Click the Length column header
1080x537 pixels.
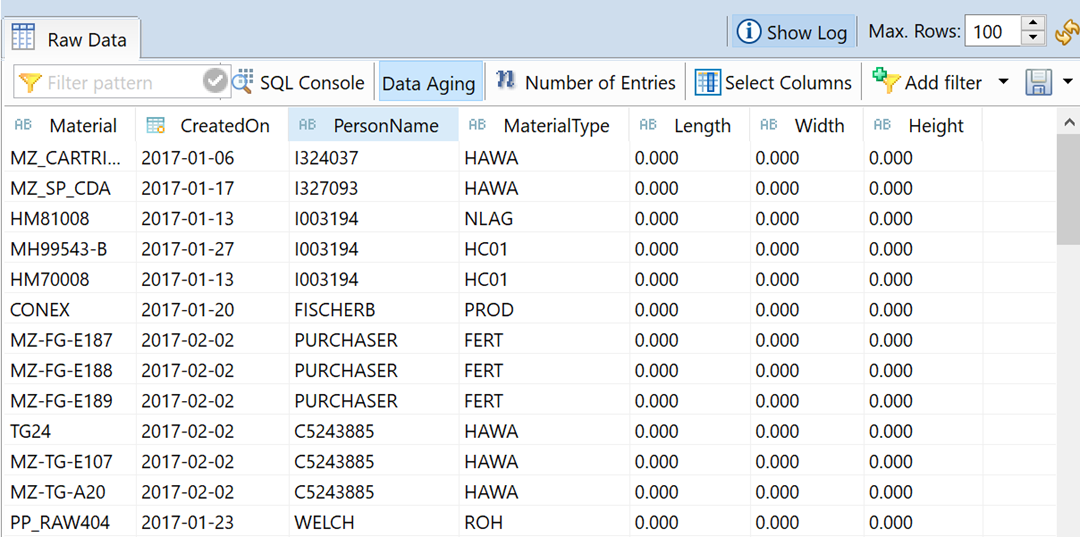(689, 125)
